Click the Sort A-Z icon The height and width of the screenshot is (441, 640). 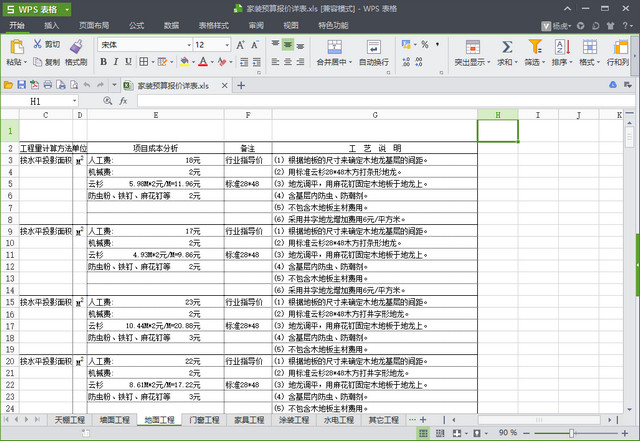tap(562, 47)
